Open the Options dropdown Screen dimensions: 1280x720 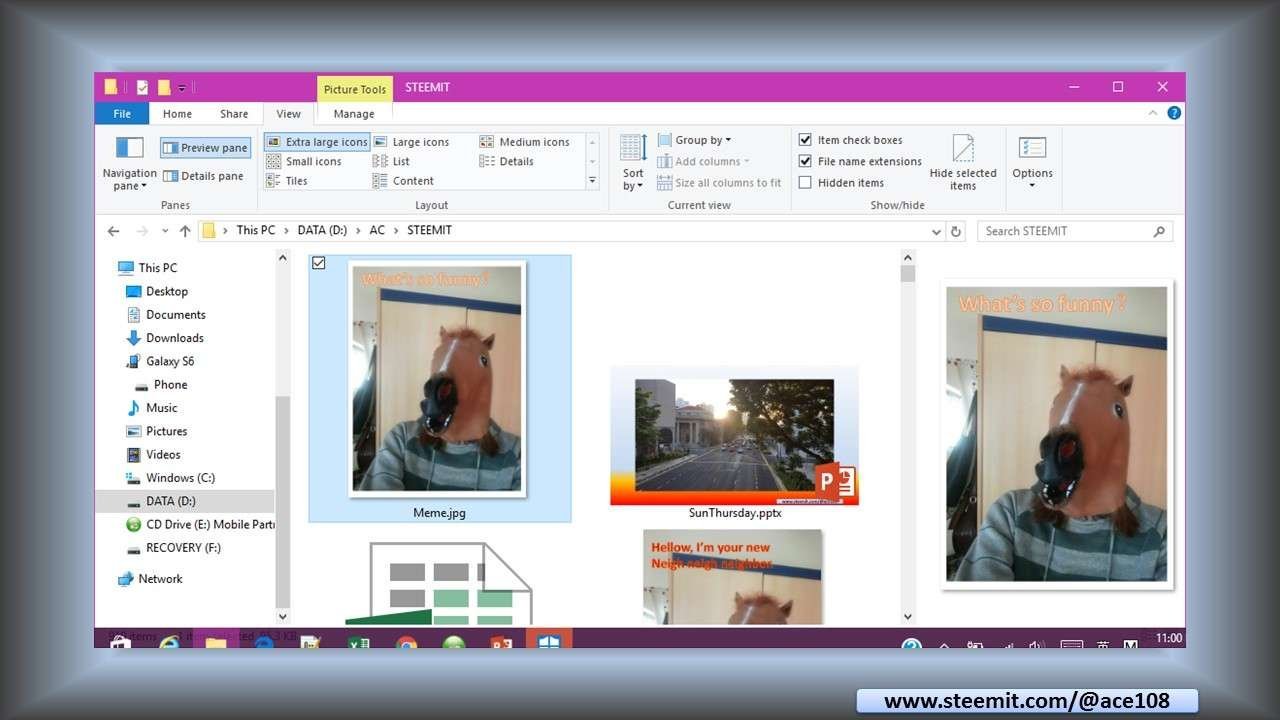tap(1032, 163)
